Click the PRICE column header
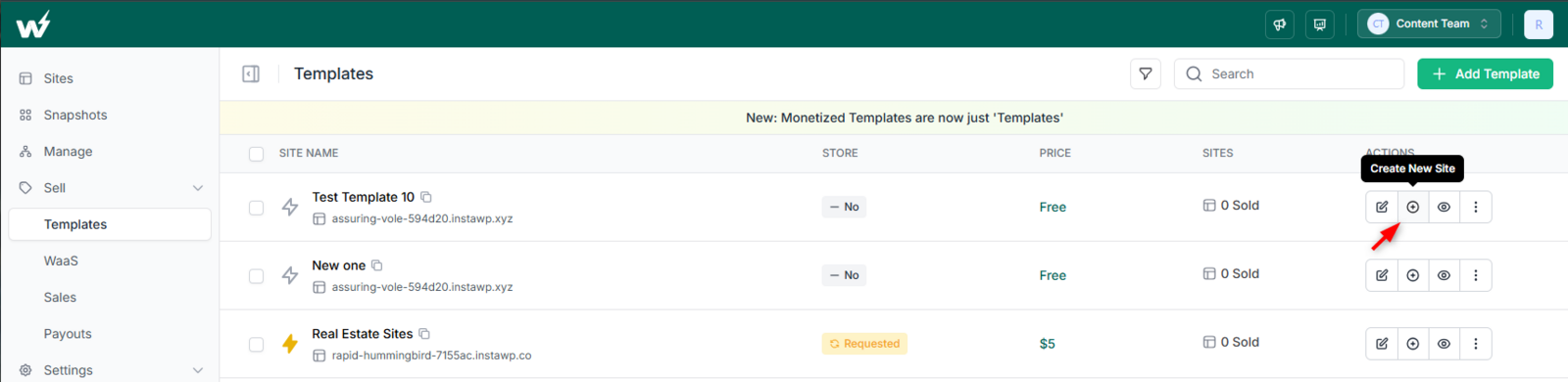Screen dimensions: 1568x382 pos(1055,153)
